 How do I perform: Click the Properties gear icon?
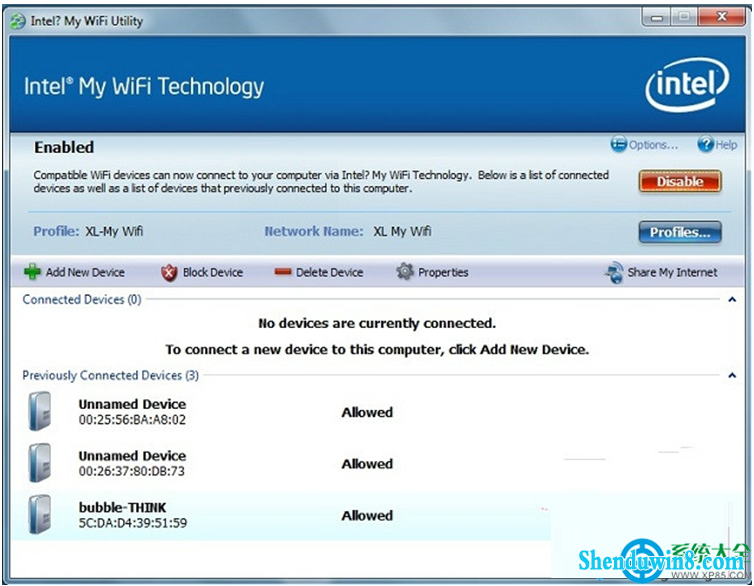(405, 272)
